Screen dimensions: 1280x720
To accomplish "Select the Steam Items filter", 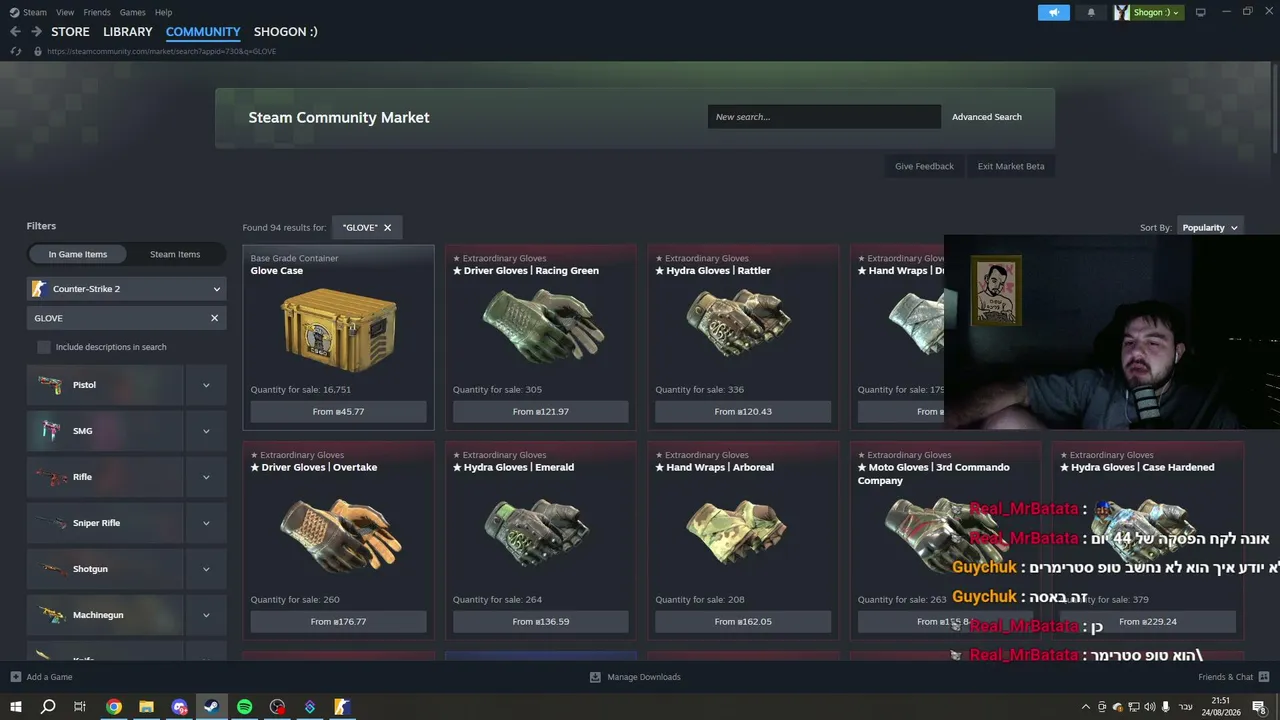I will coord(175,254).
